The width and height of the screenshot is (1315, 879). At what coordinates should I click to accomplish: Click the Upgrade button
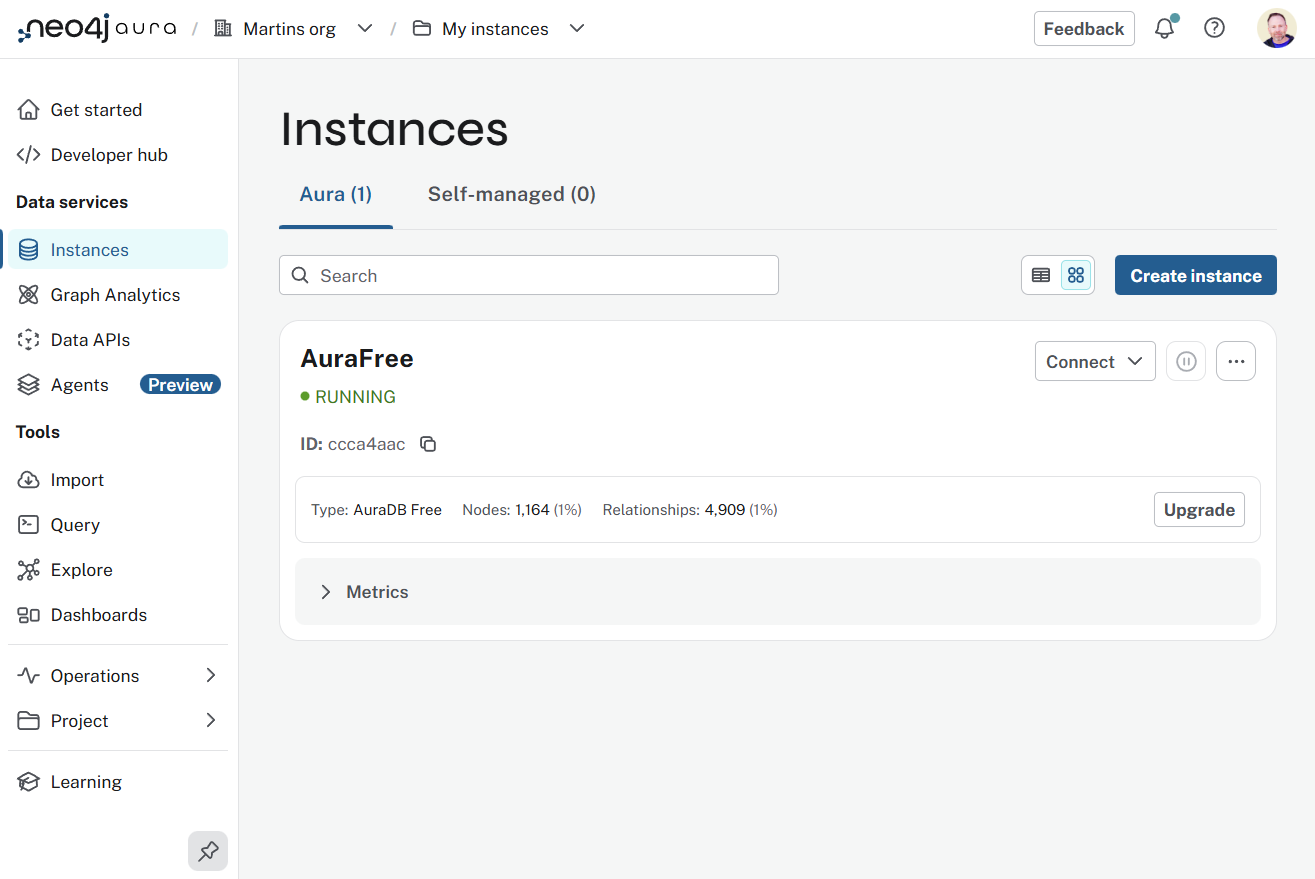1199,510
